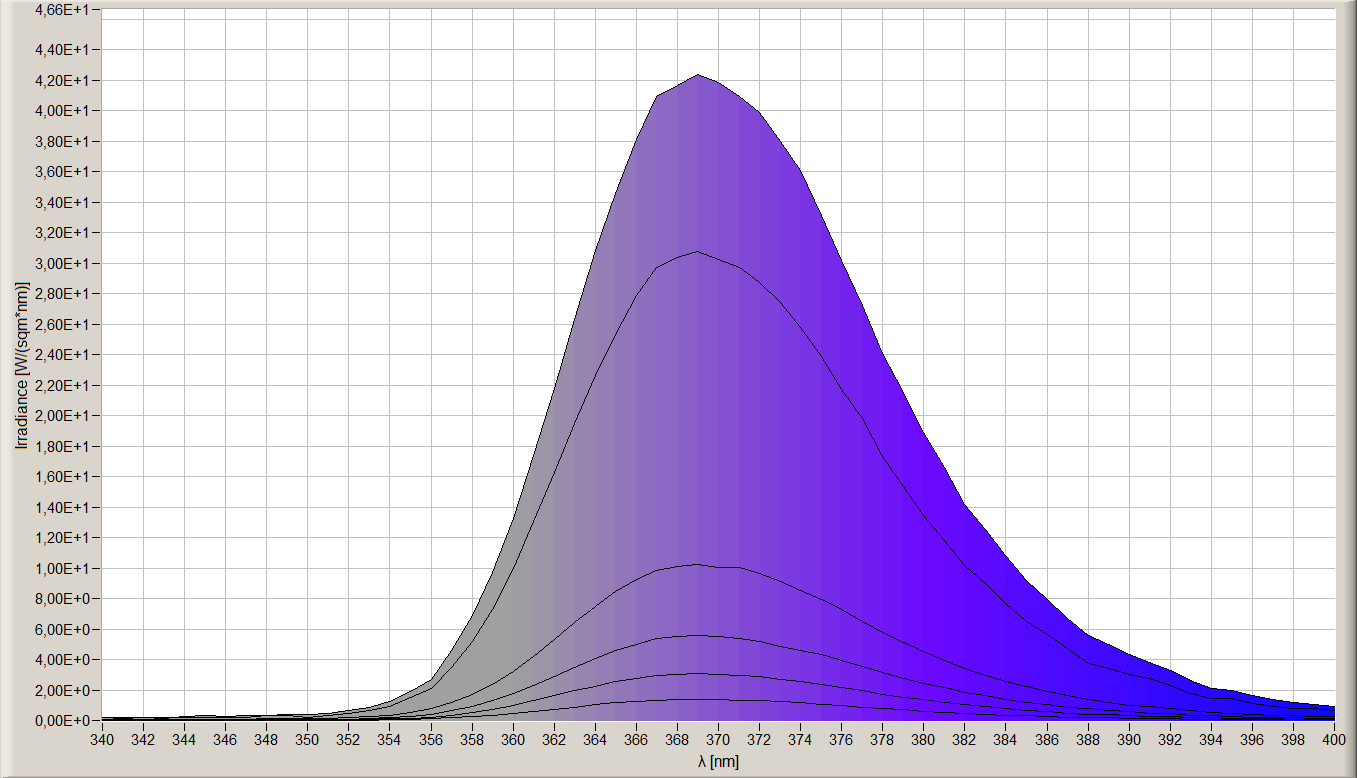The image size is (1357, 778).
Task: Select wavelength tick label '392'
Action: 1170,740
